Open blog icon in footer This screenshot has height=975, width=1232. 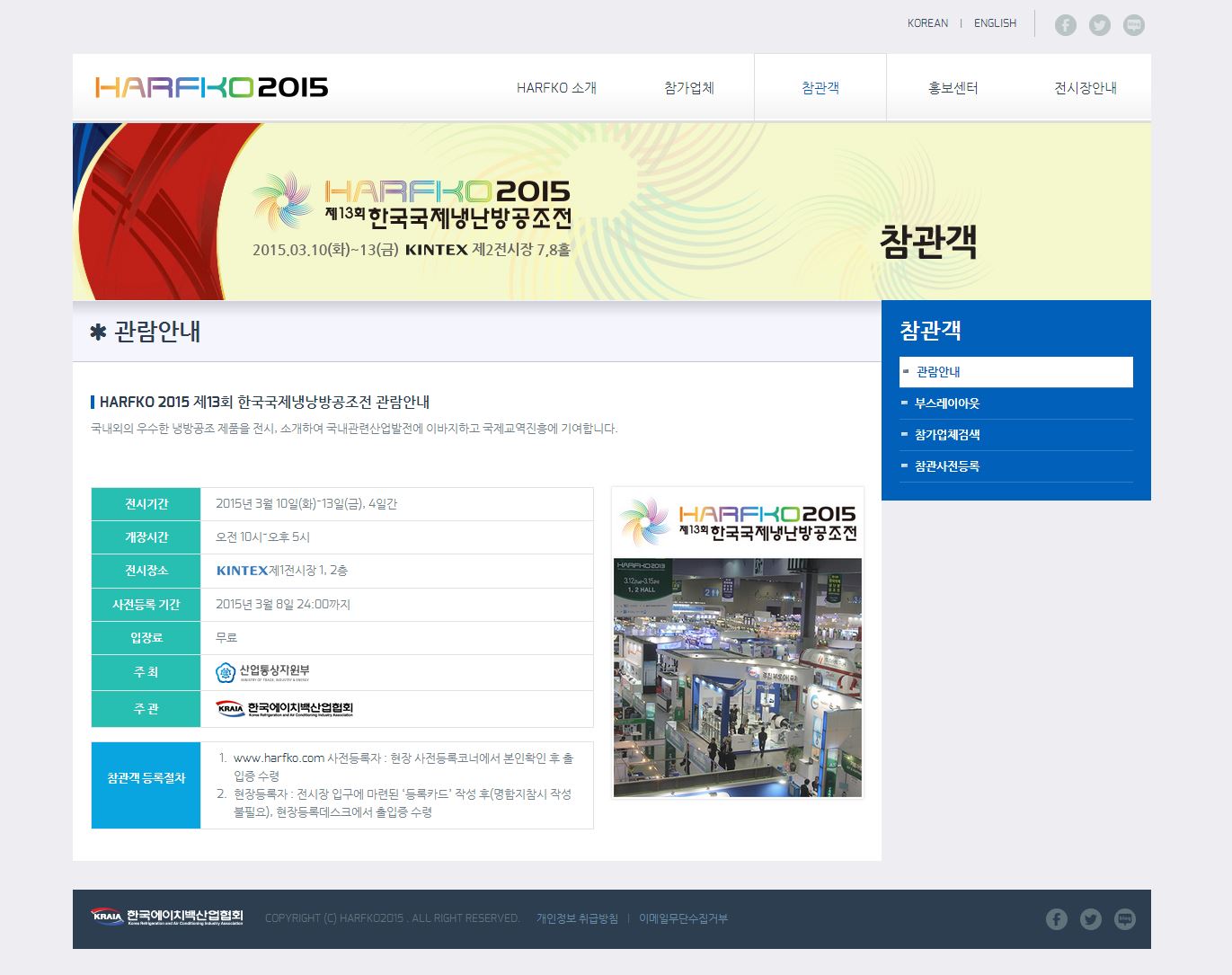(x=1125, y=919)
